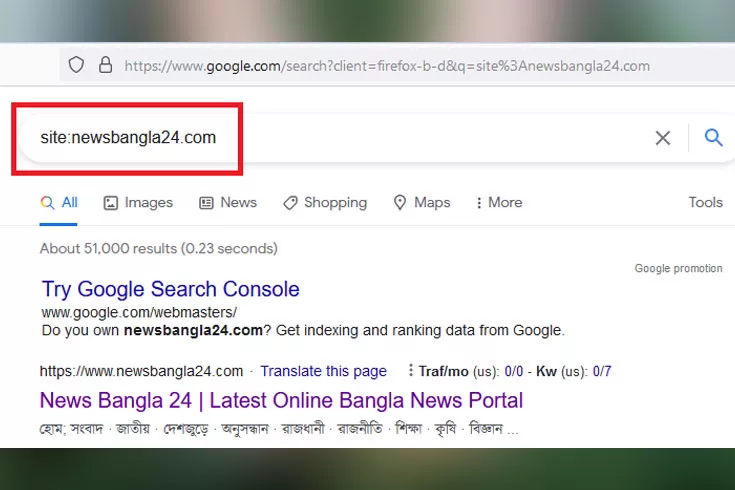Switch to the News tab

228,203
